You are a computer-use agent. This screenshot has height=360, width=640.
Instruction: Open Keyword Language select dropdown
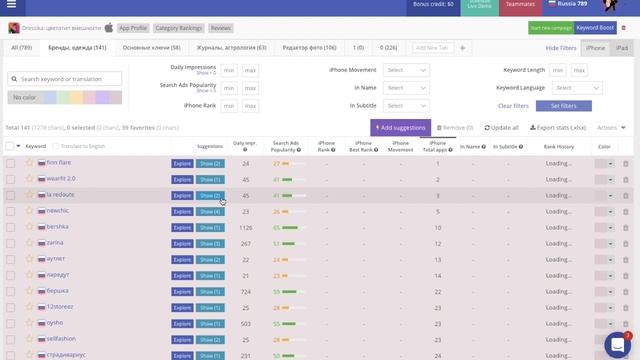tap(577, 88)
